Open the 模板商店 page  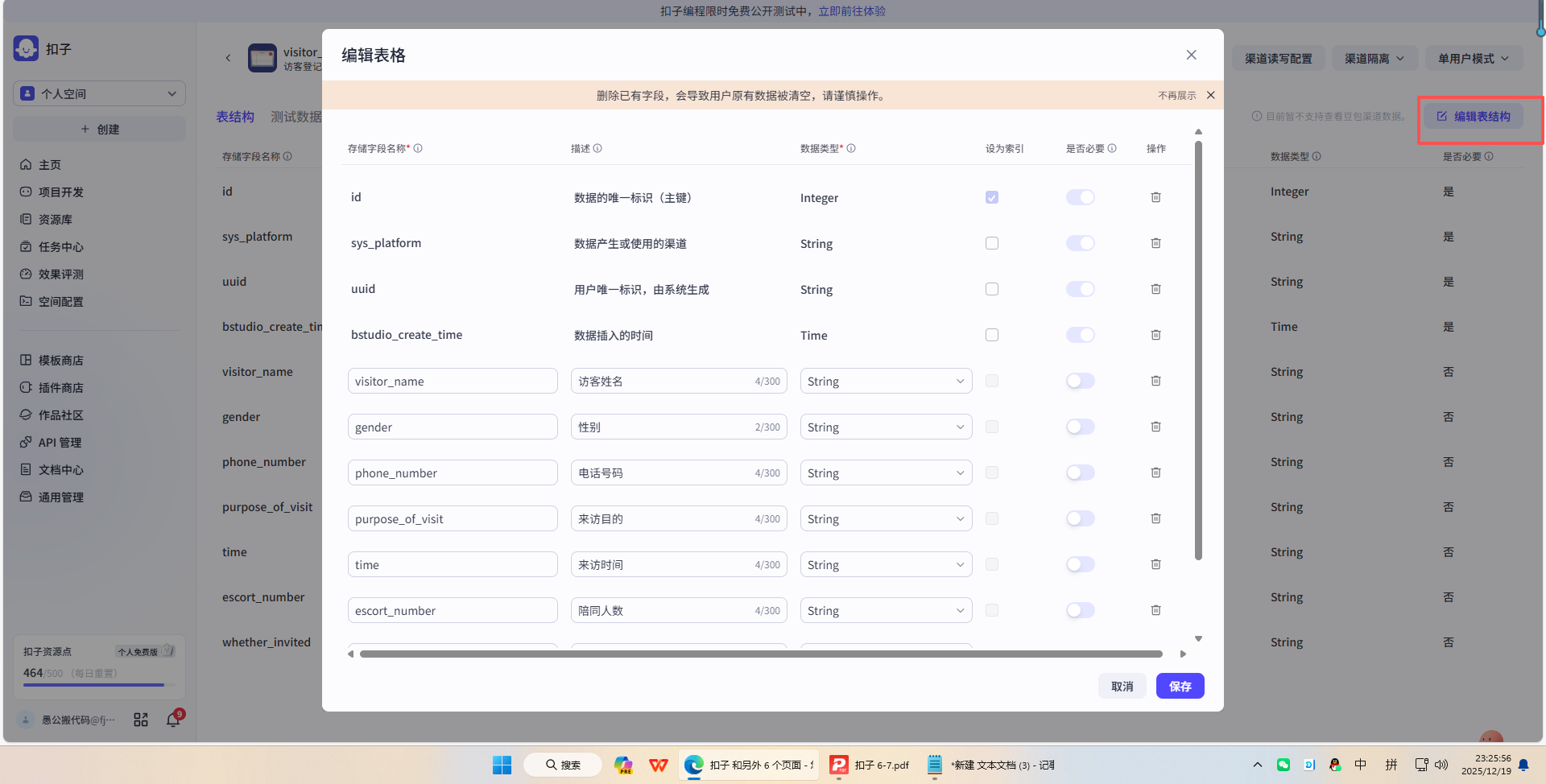pos(59,360)
